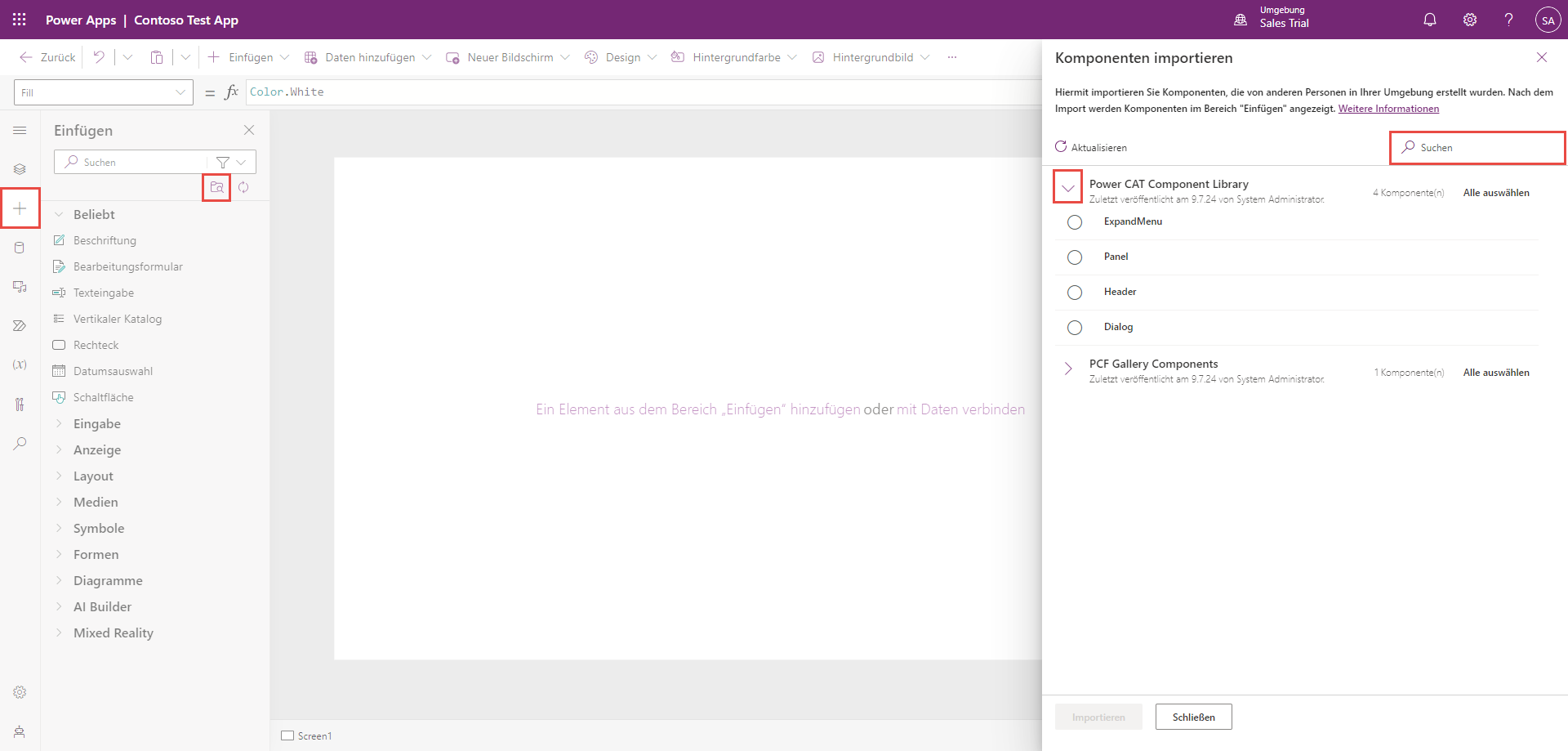Click the Schließen button

tap(1193, 717)
